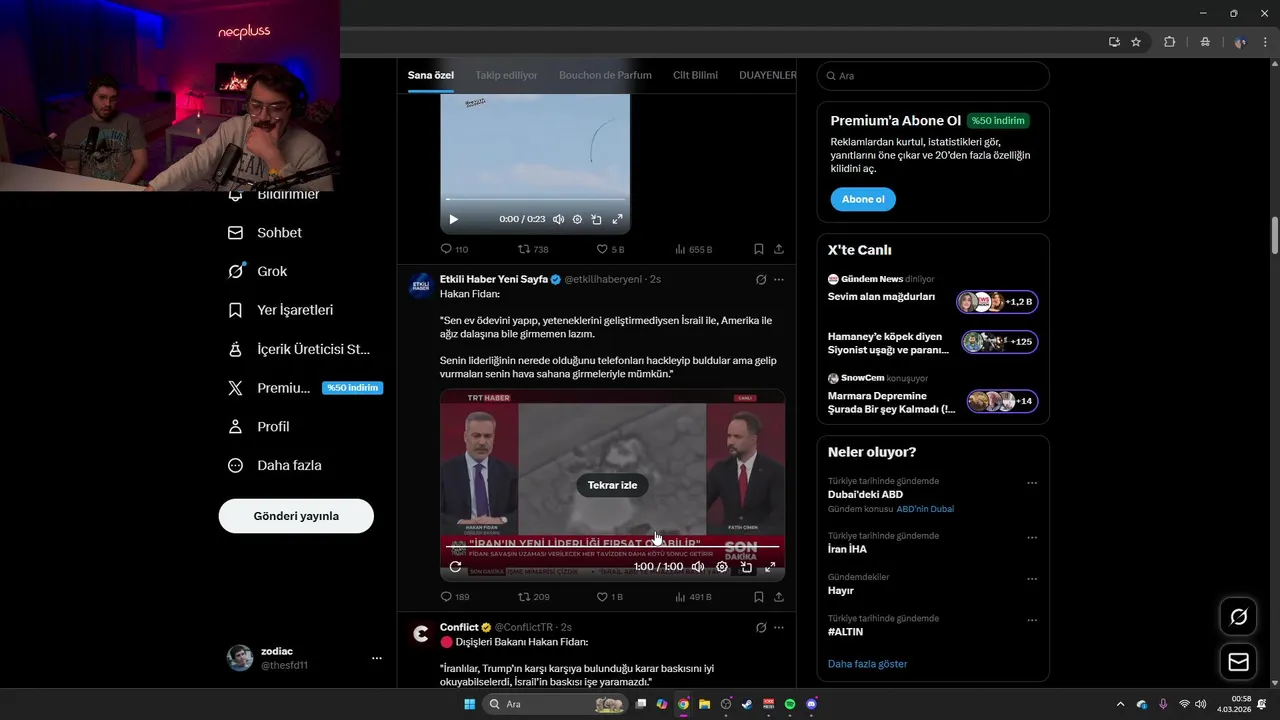Seek on the 1:00 video progress bar
This screenshot has height=720, width=1280.
[612, 547]
